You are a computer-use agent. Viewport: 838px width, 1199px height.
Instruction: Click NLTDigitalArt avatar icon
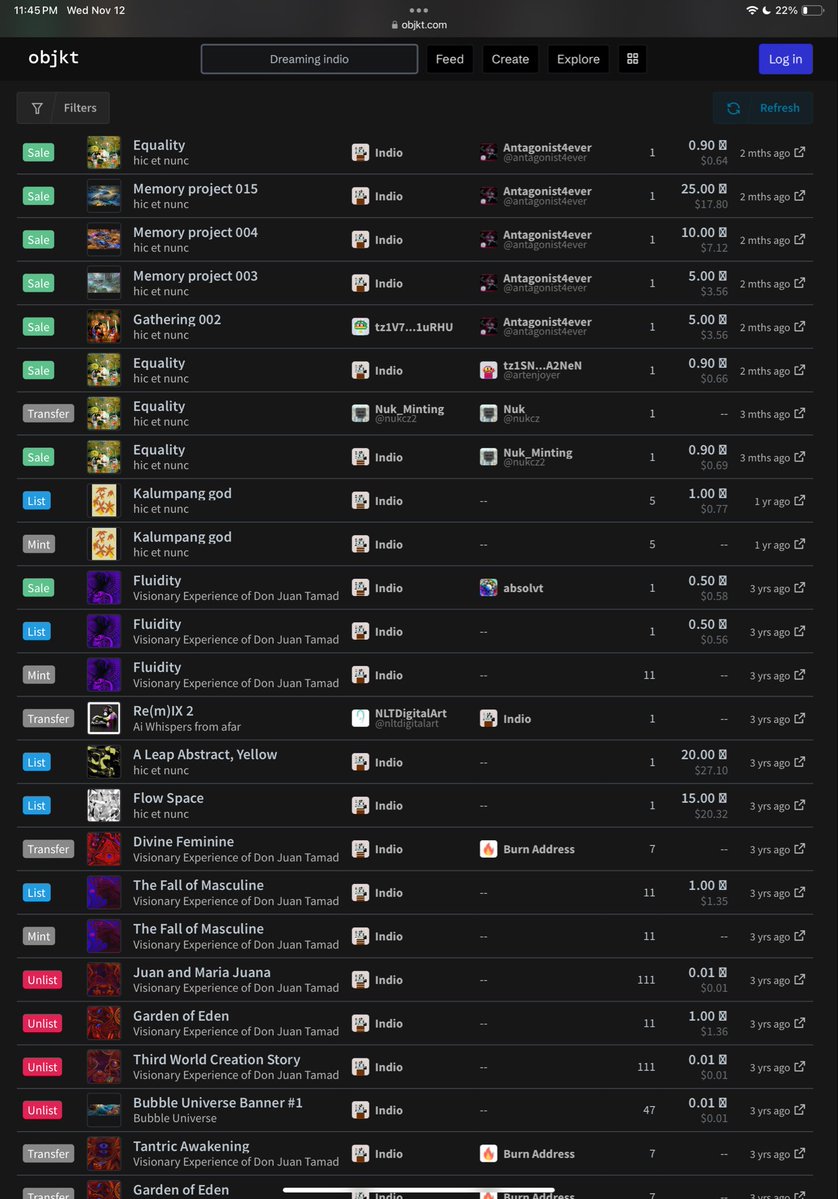[360, 718]
